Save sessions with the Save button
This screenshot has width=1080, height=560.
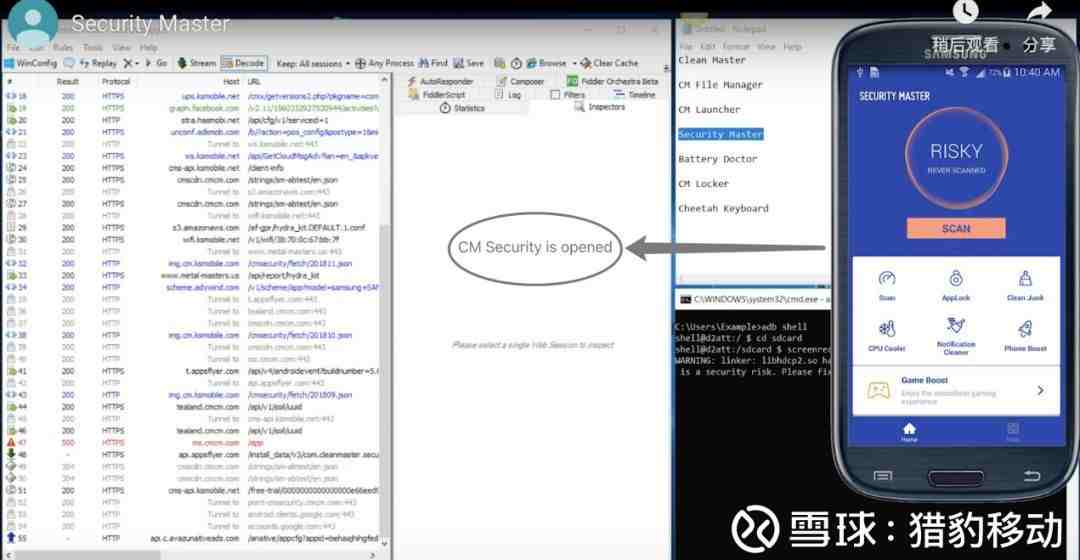click(x=468, y=63)
